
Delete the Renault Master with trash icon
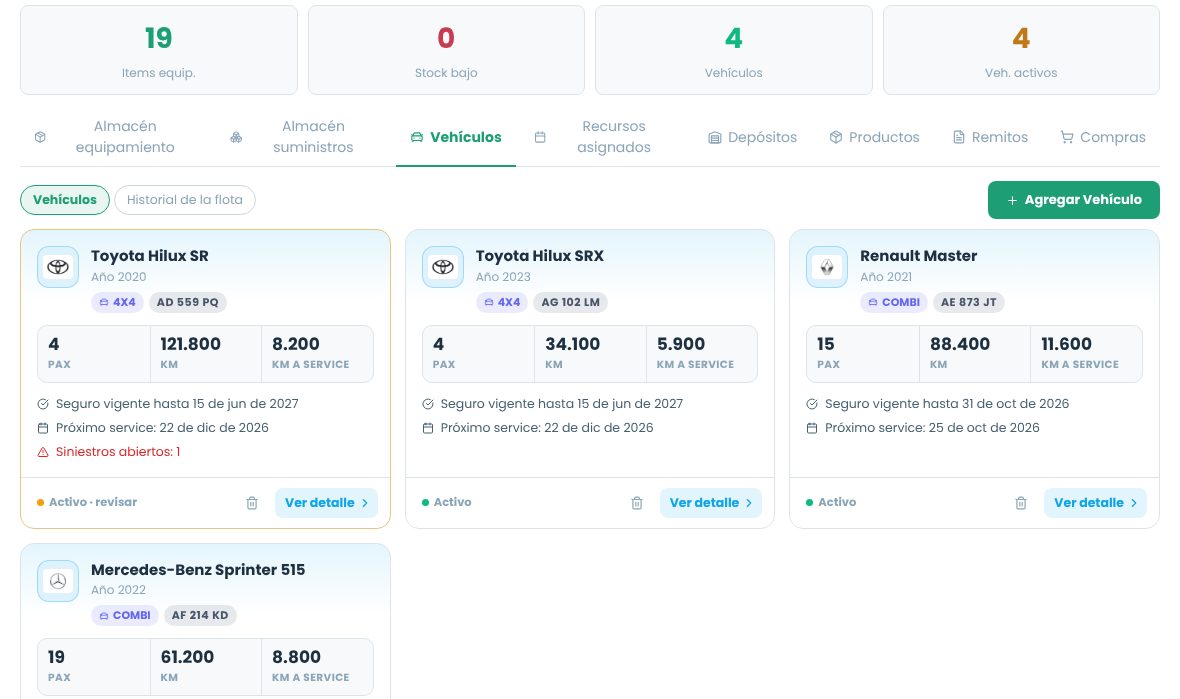point(1020,503)
